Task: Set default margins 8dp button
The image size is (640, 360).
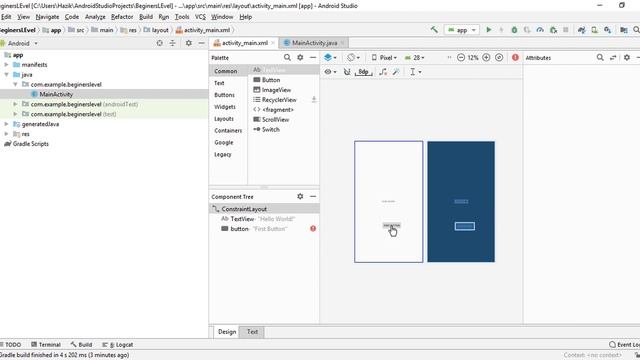Action: point(363,72)
